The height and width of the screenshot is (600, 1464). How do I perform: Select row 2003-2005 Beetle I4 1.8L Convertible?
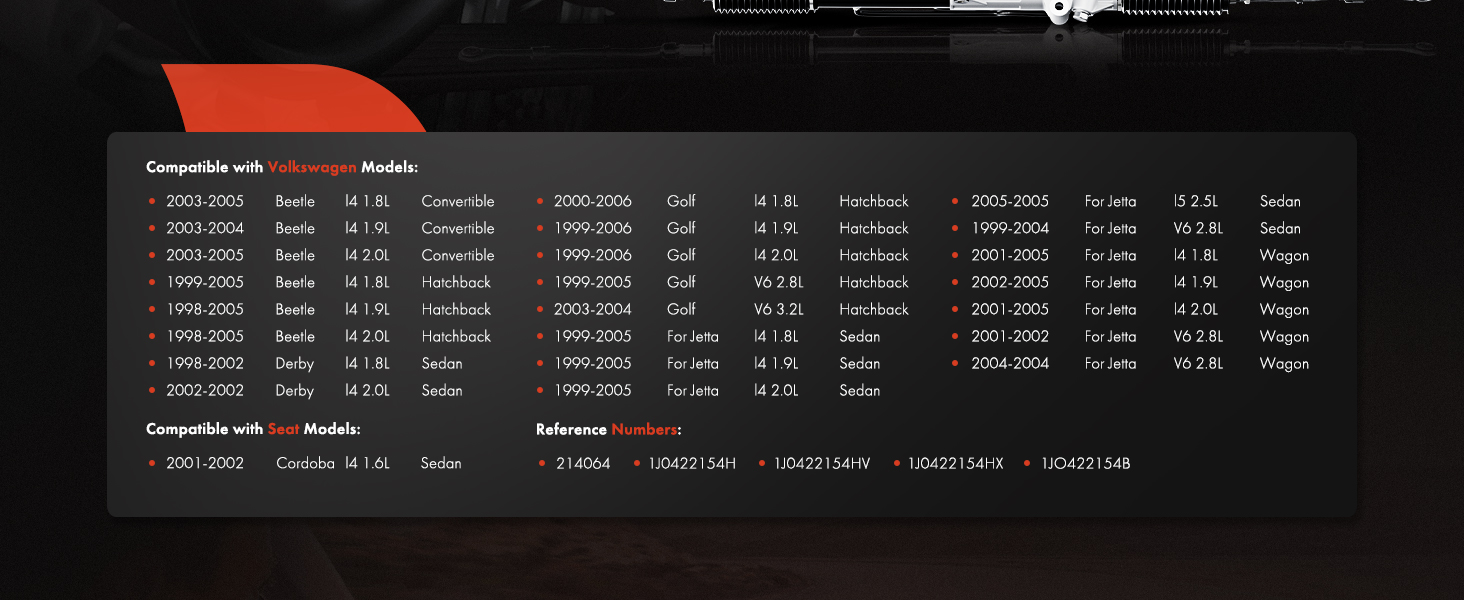click(x=321, y=201)
